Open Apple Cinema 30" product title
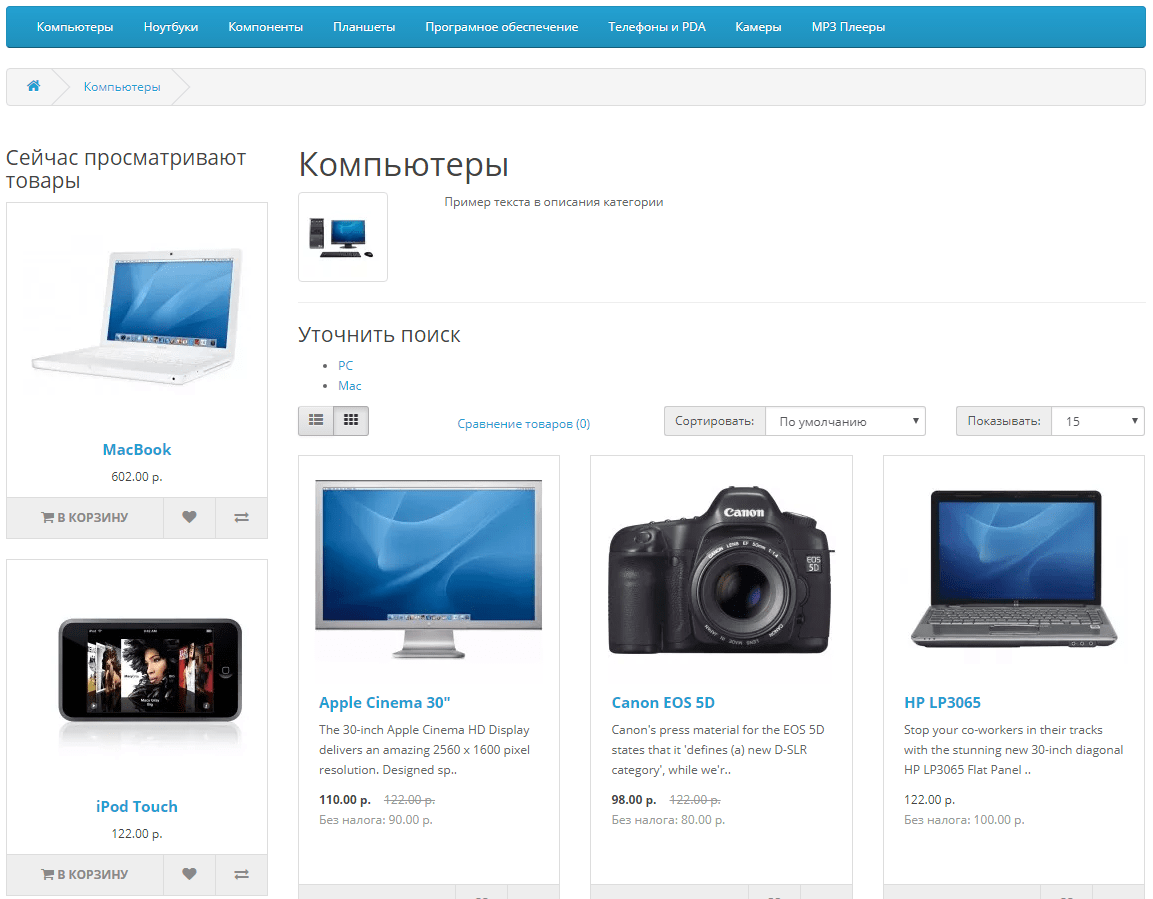1153x899 pixels. (385, 702)
